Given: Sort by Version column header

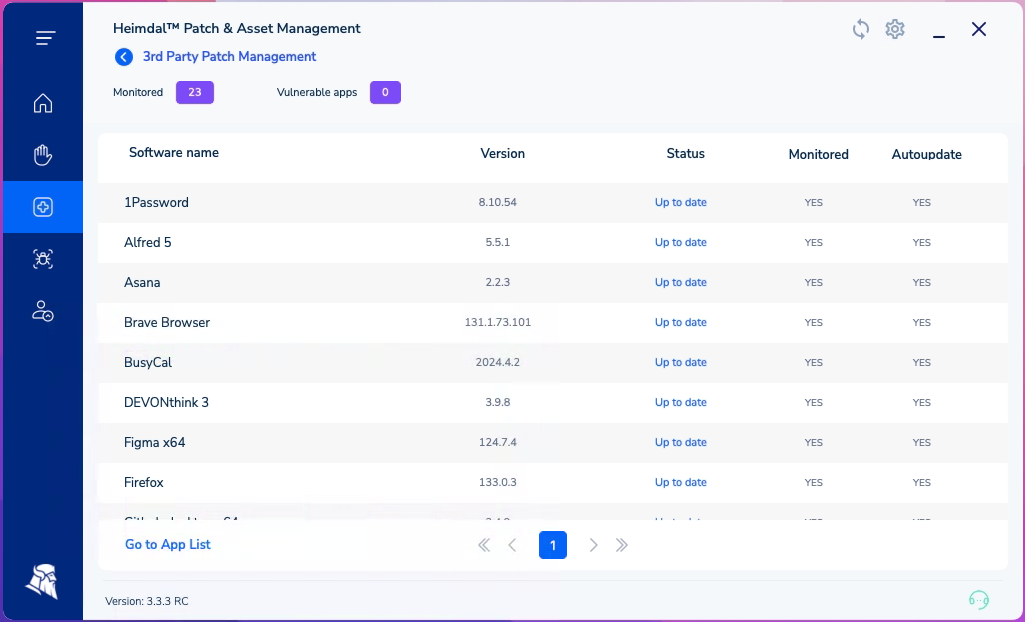Looking at the screenshot, I should [x=503, y=154].
